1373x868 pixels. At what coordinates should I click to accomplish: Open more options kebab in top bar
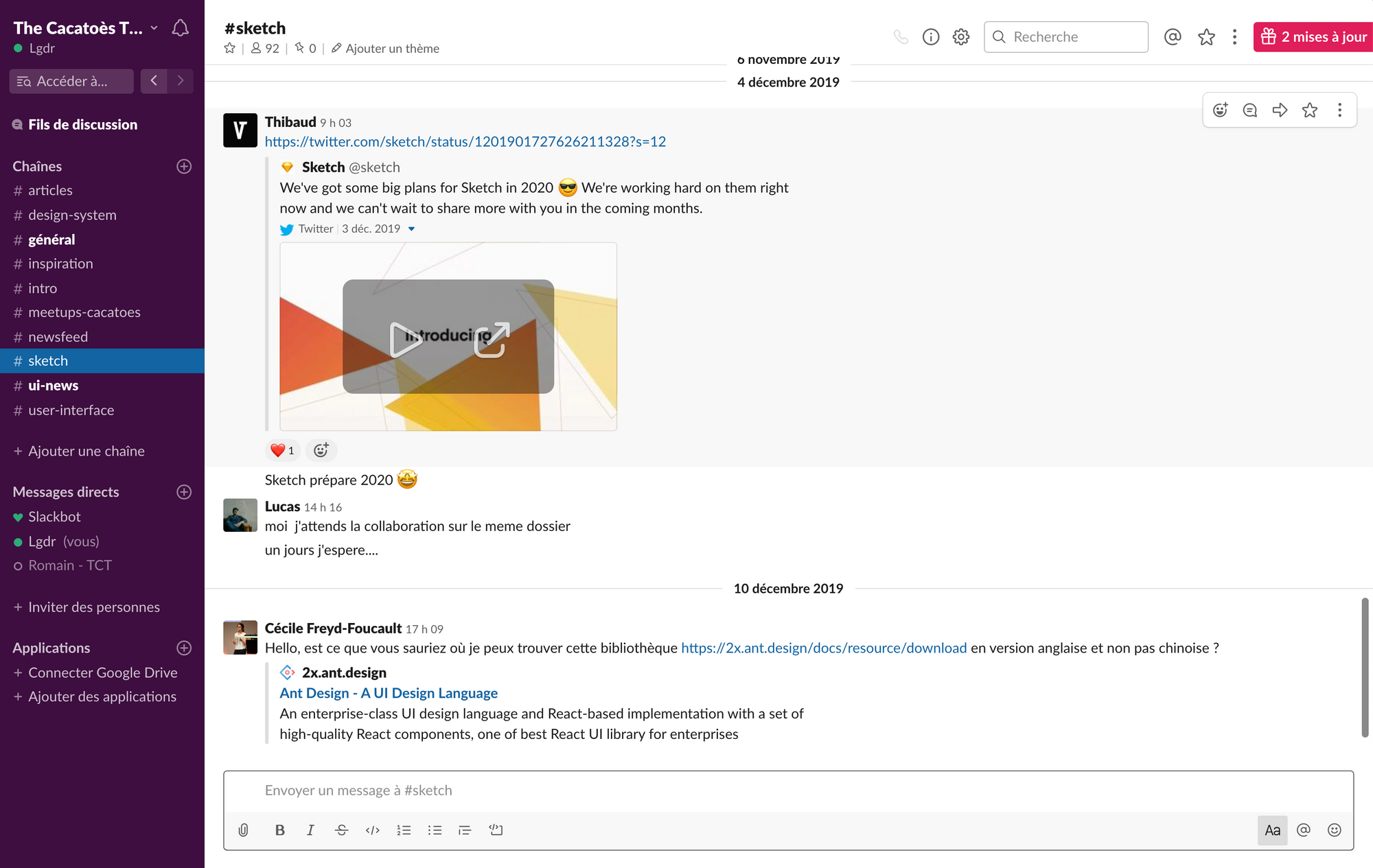[1234, 37]
